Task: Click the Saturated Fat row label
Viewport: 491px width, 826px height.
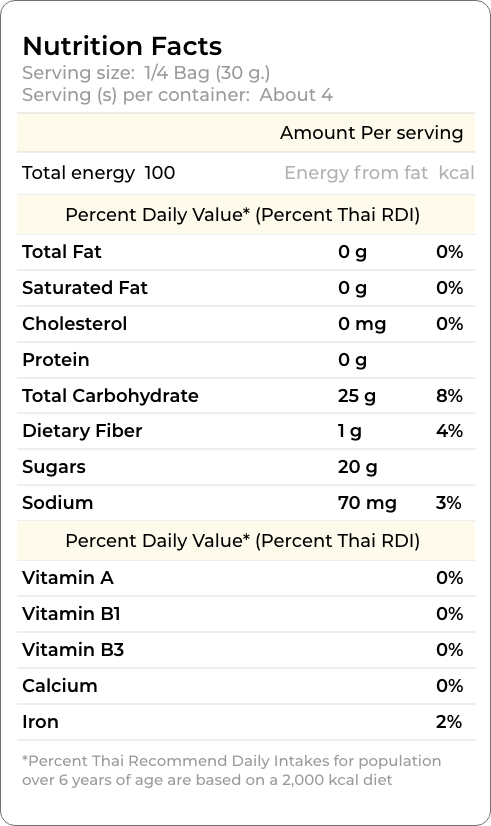Action: (85, 288)
